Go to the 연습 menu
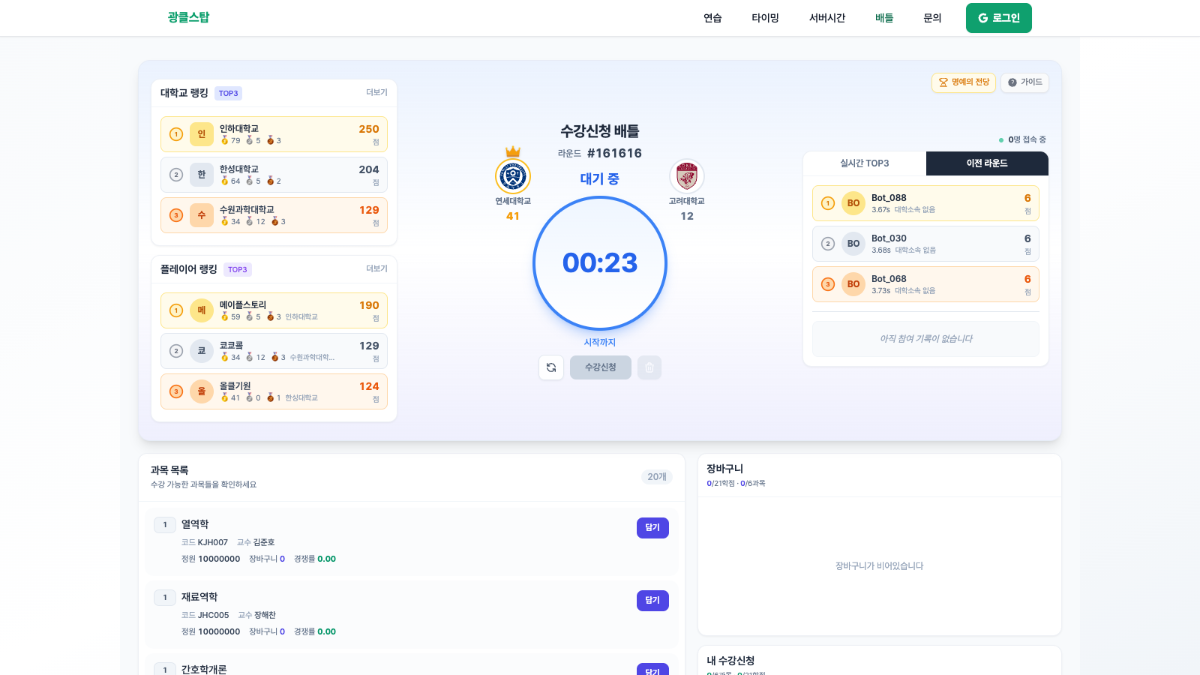The width and height of the screenshot is (1200, 675). tap(712, 18)
